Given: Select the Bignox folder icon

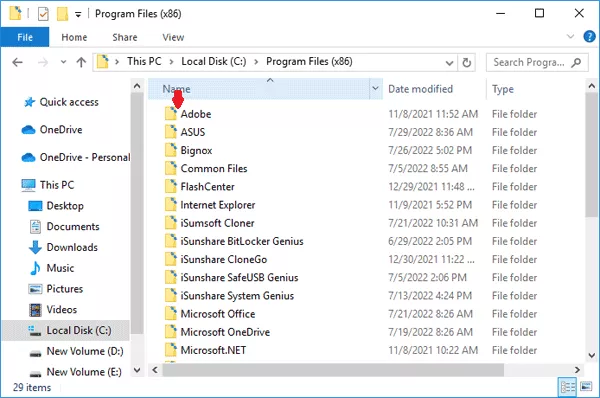Looking at the screenshot, I should click(x=171, y=150).
